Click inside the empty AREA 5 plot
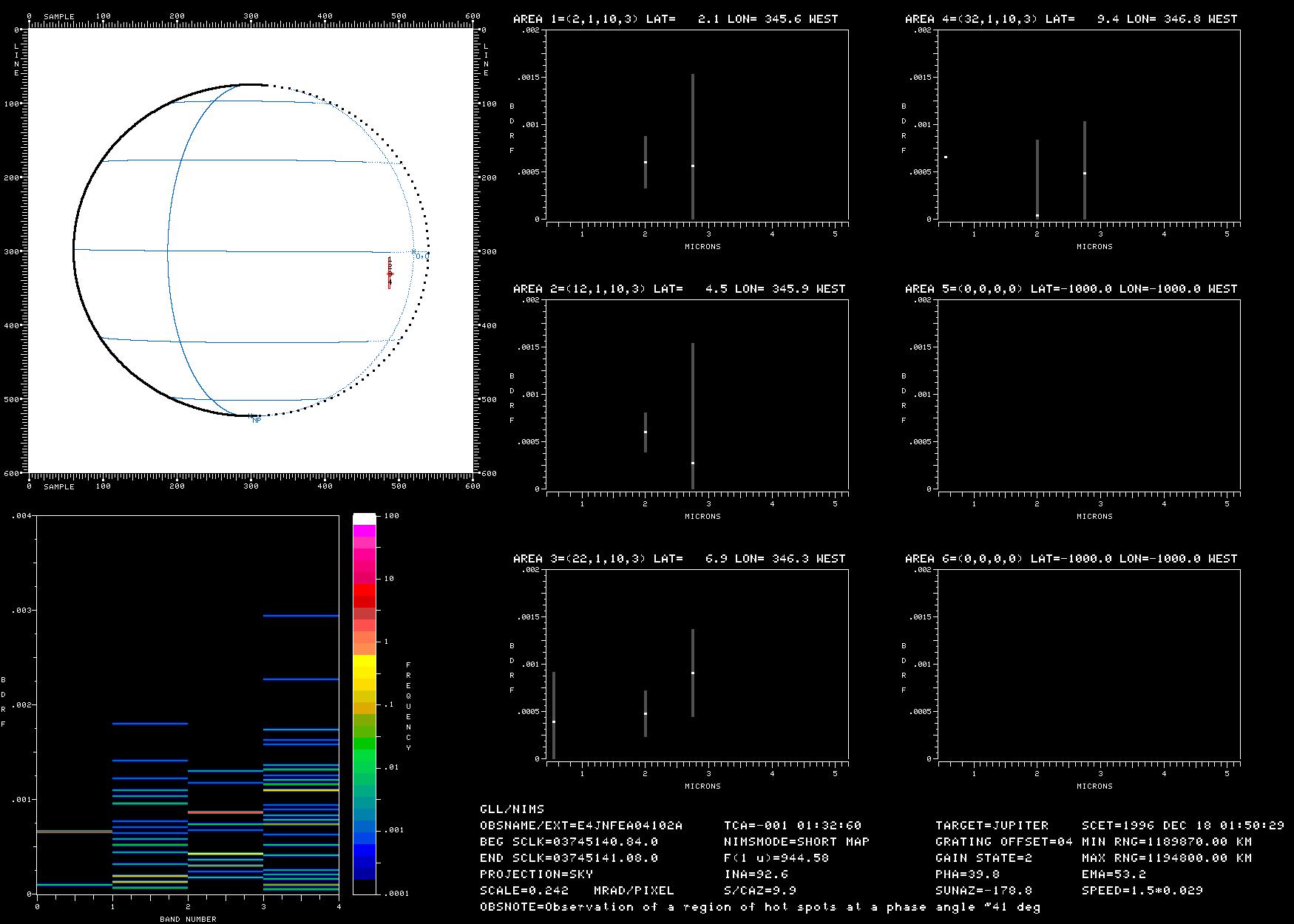The height and width of the screenshot is (924, 1294). pyautogui.click(x=1088, y=394)
